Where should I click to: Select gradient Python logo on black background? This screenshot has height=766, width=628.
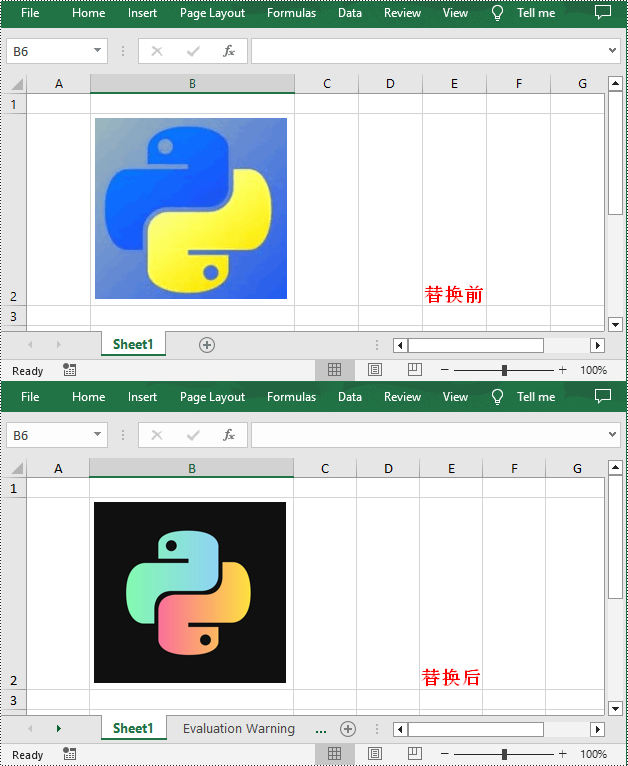(x=190, y=592)
